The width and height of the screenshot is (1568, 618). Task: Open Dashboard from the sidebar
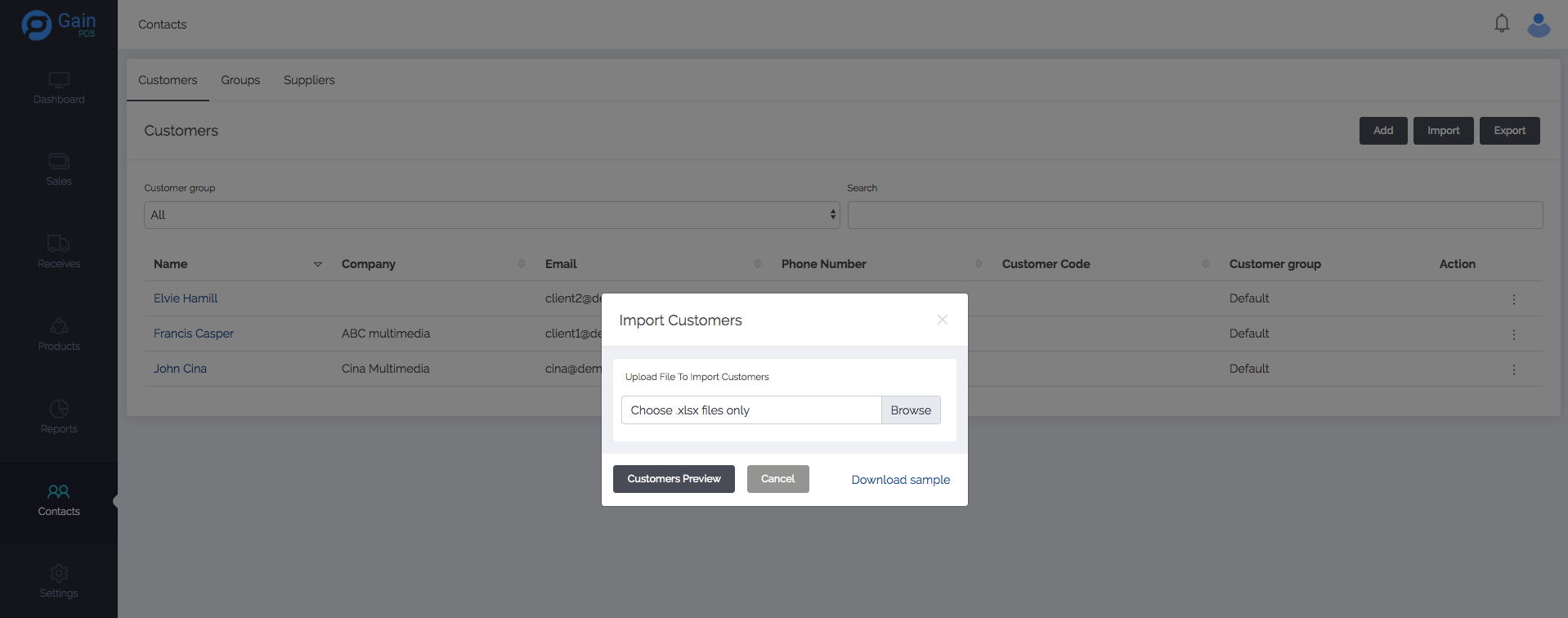pyautogui.click(x=59, y=88)
